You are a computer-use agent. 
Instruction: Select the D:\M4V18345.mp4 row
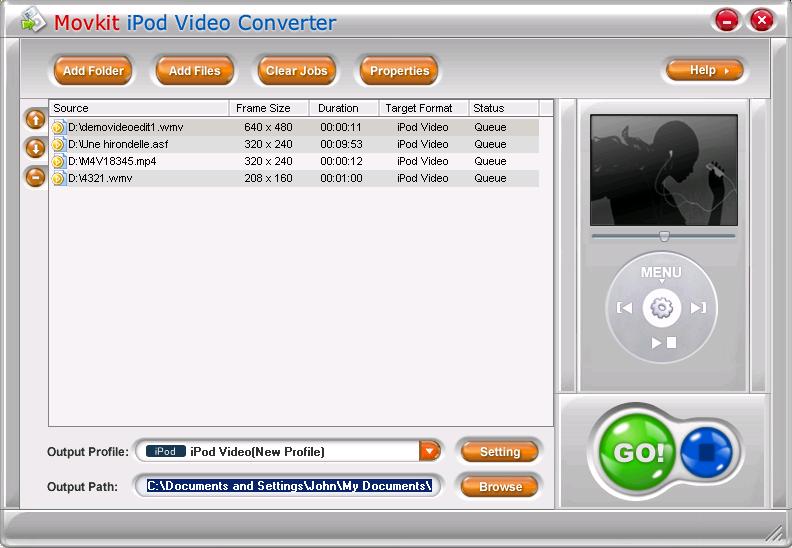(294, 162)
